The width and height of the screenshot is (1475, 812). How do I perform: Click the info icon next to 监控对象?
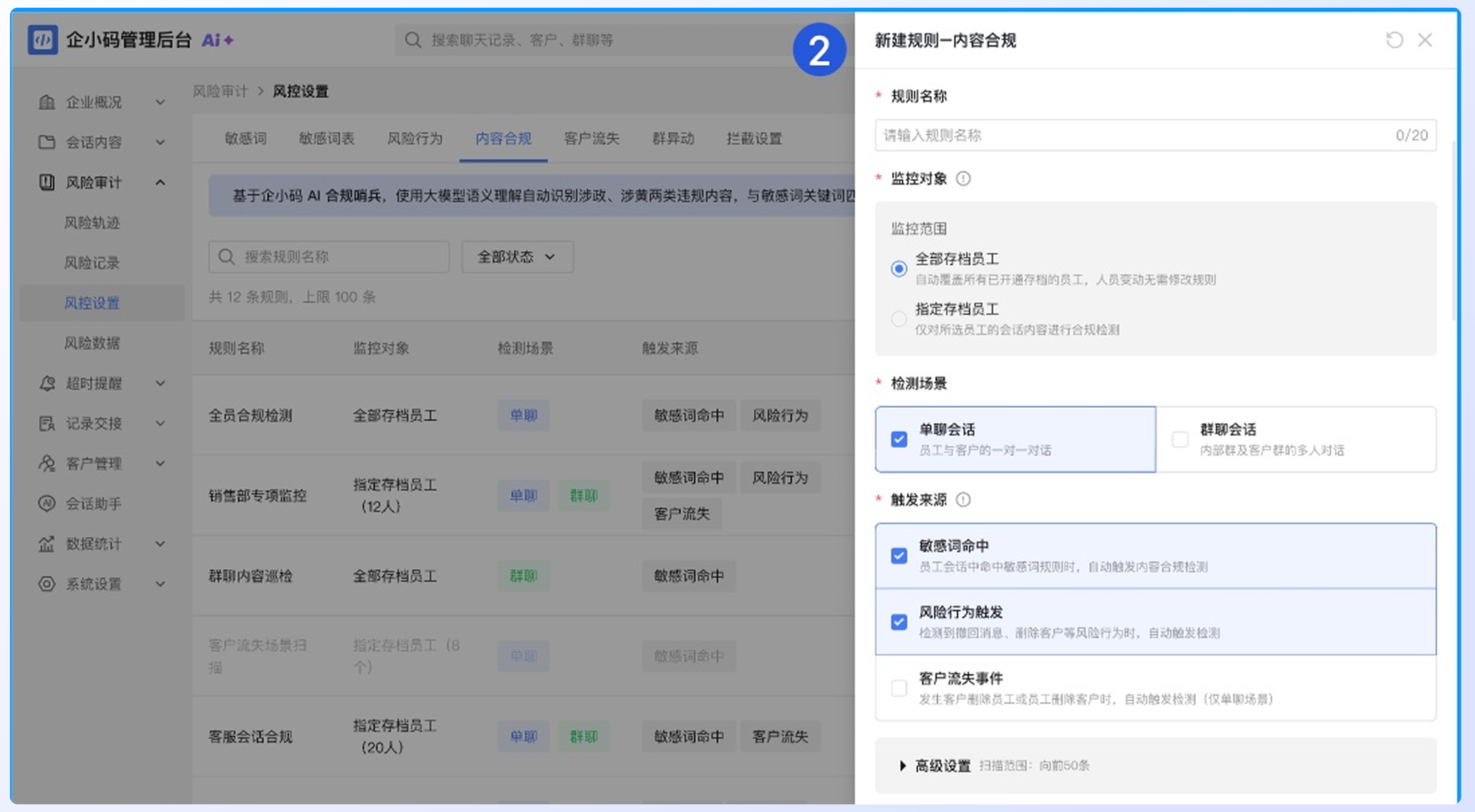click(963, 179)
